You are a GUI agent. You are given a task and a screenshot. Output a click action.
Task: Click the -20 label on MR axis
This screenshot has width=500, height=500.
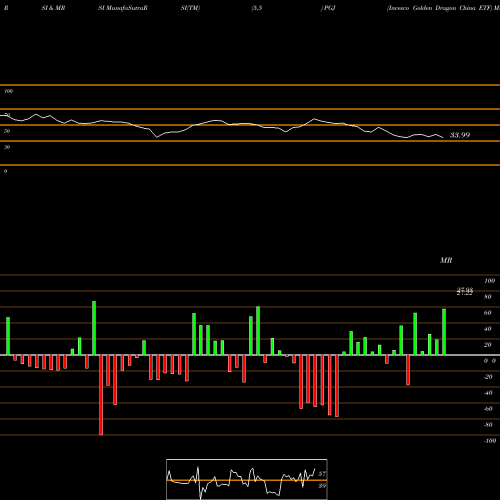(x=488, y=377)
